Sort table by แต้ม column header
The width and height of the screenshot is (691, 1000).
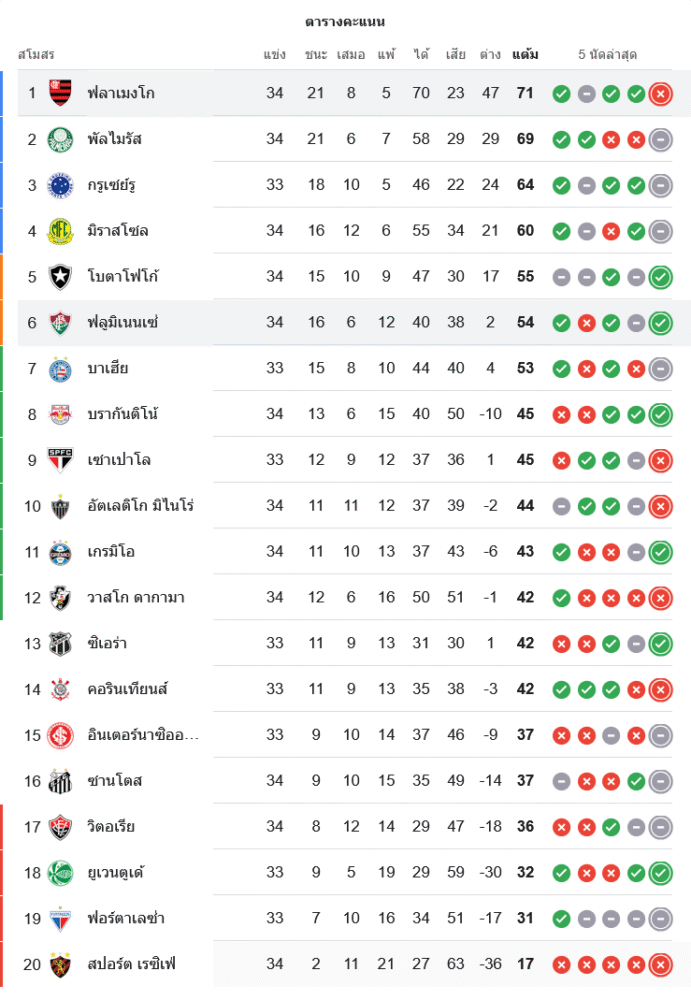pyautogui.click(x=525, y=54)
